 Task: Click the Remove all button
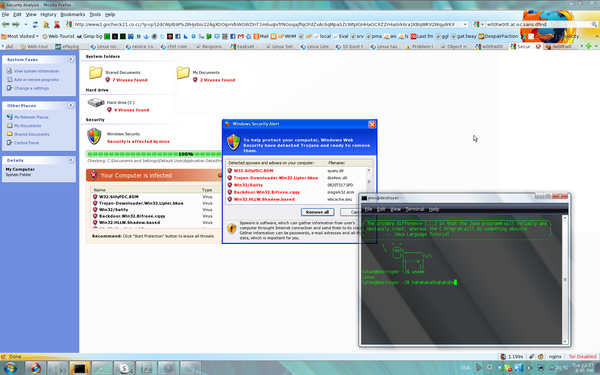tap(317, 212)
